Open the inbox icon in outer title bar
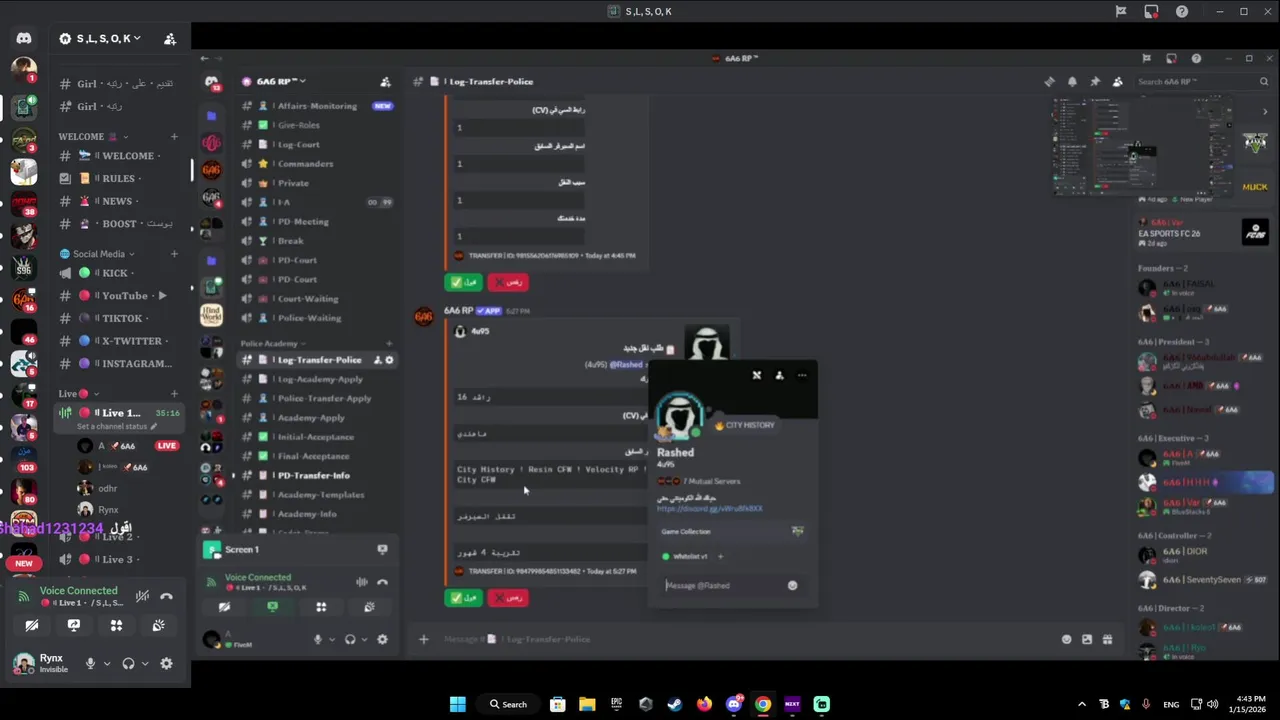 point(1151,12)
